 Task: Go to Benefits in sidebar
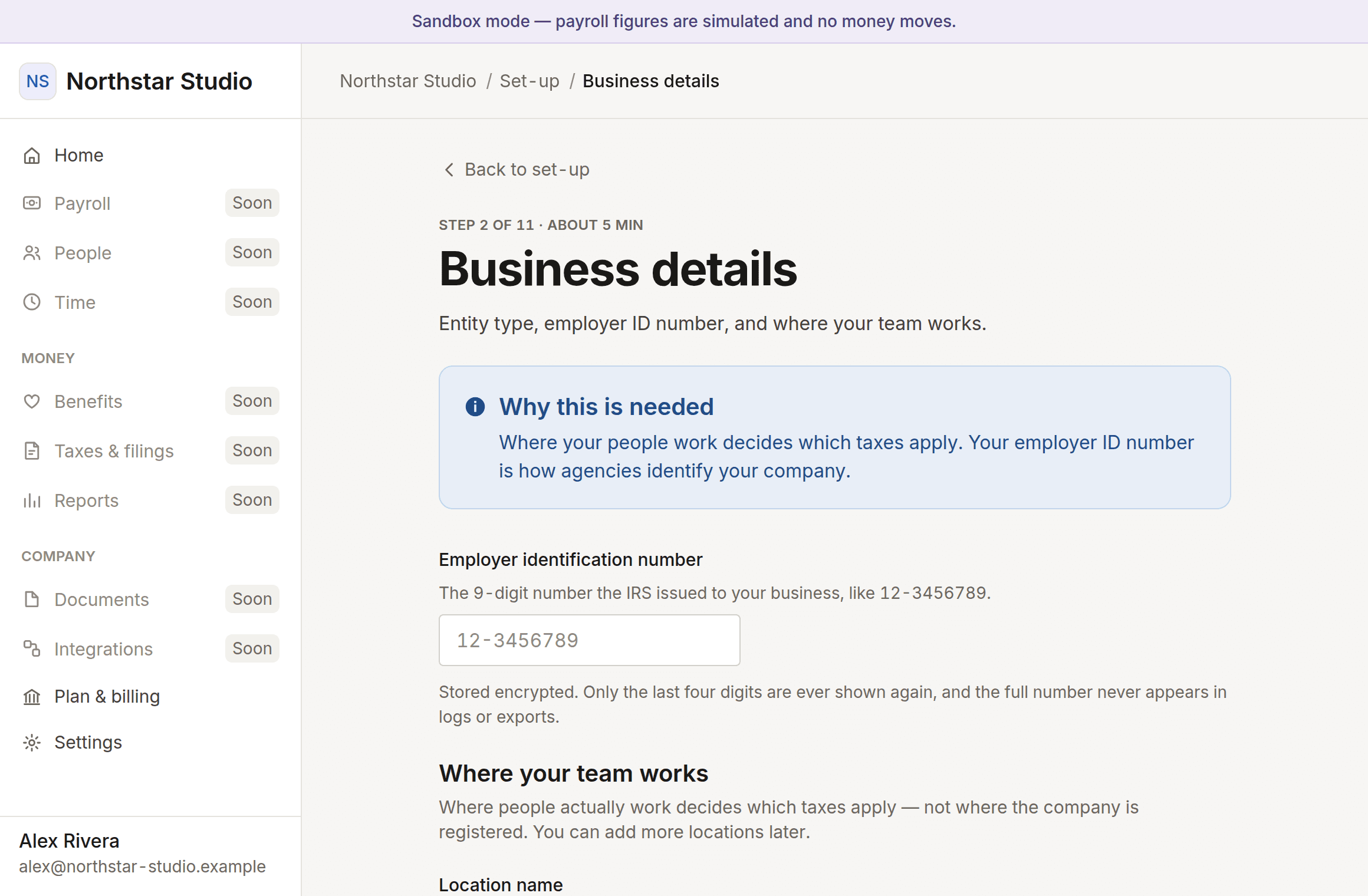[x=150, y=401]
